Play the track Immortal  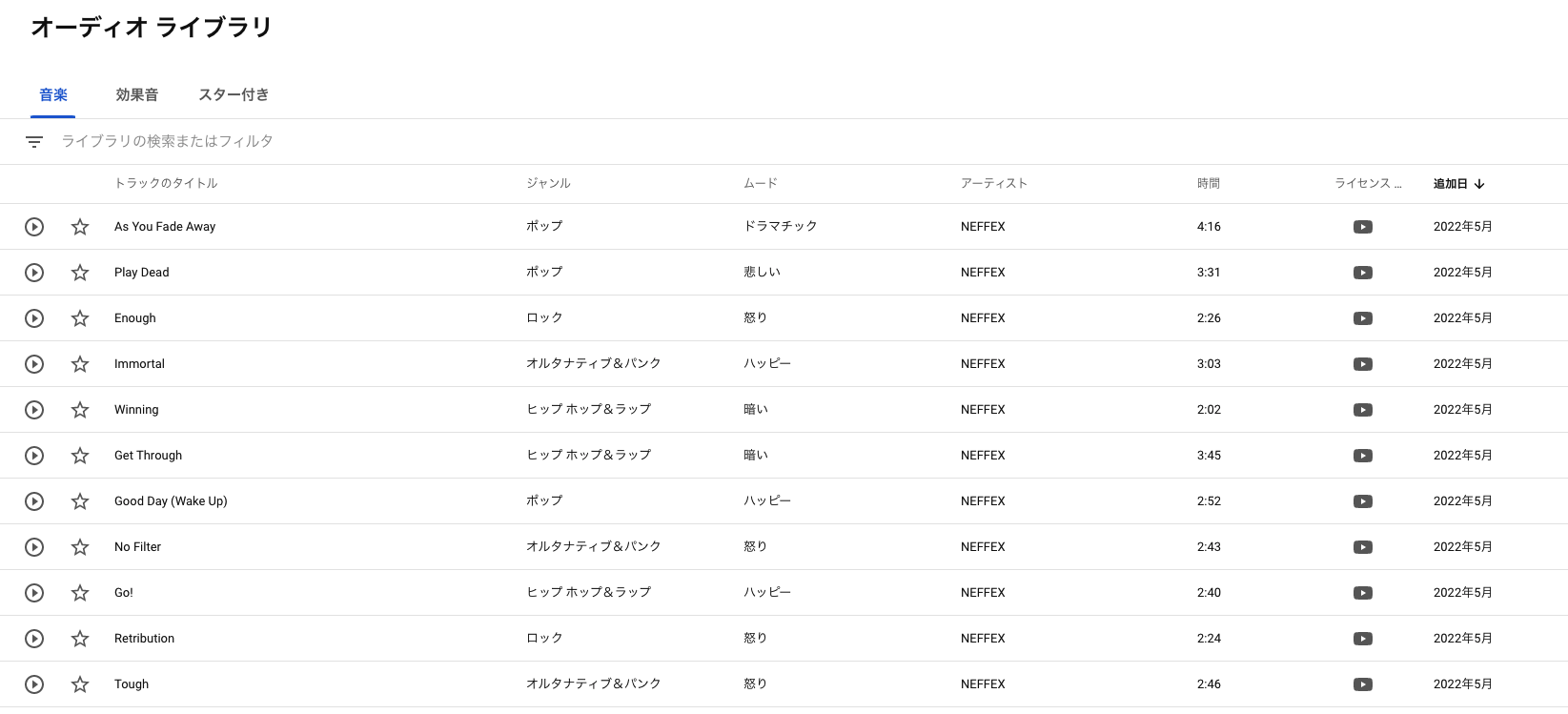click(x=34, y=364)
